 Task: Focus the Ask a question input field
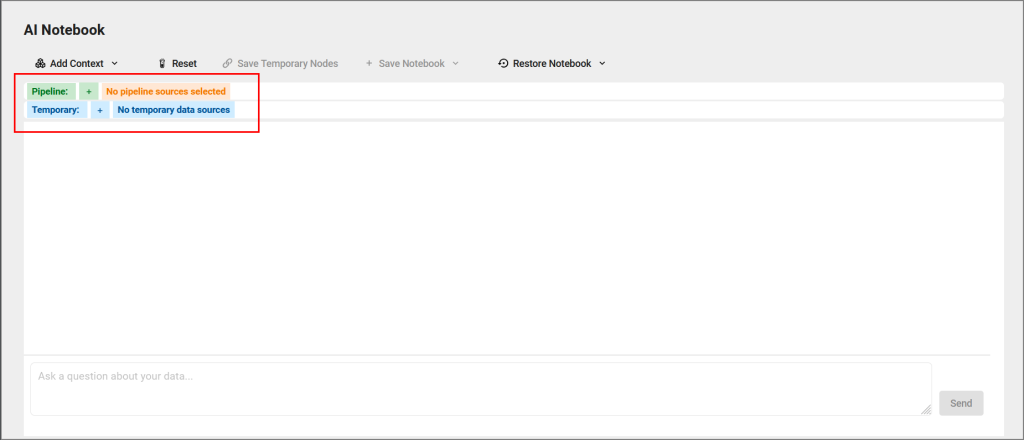point(481,389)
